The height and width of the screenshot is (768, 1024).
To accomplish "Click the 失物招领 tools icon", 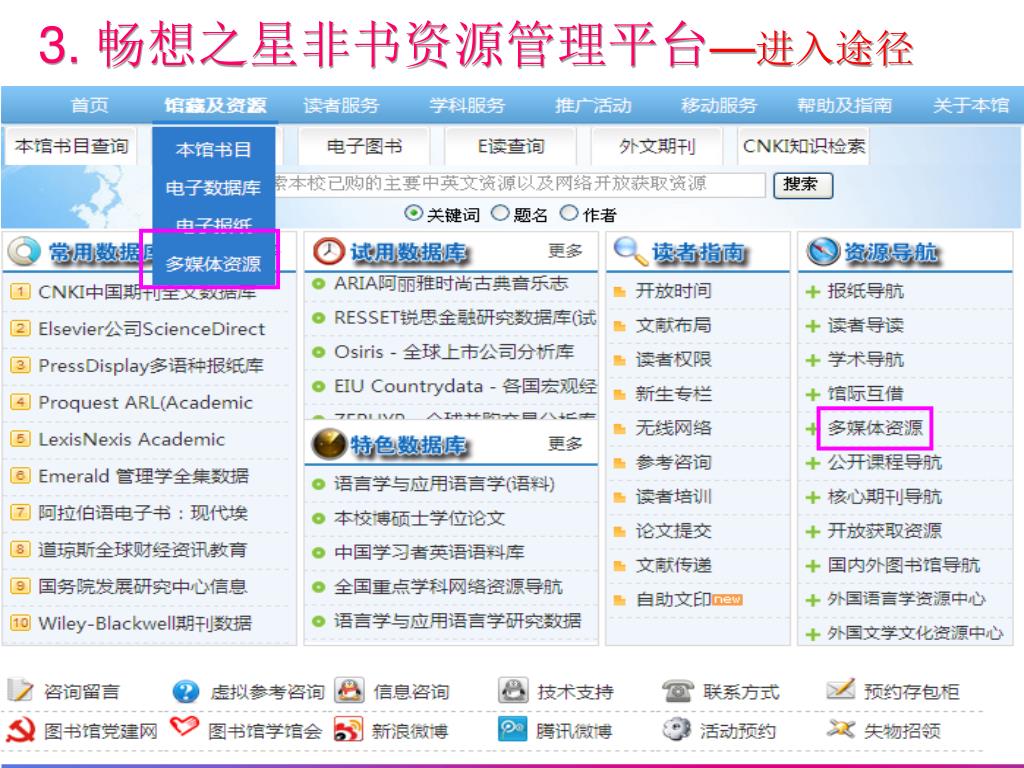I will pyautogui.click(x=840, y=728).
